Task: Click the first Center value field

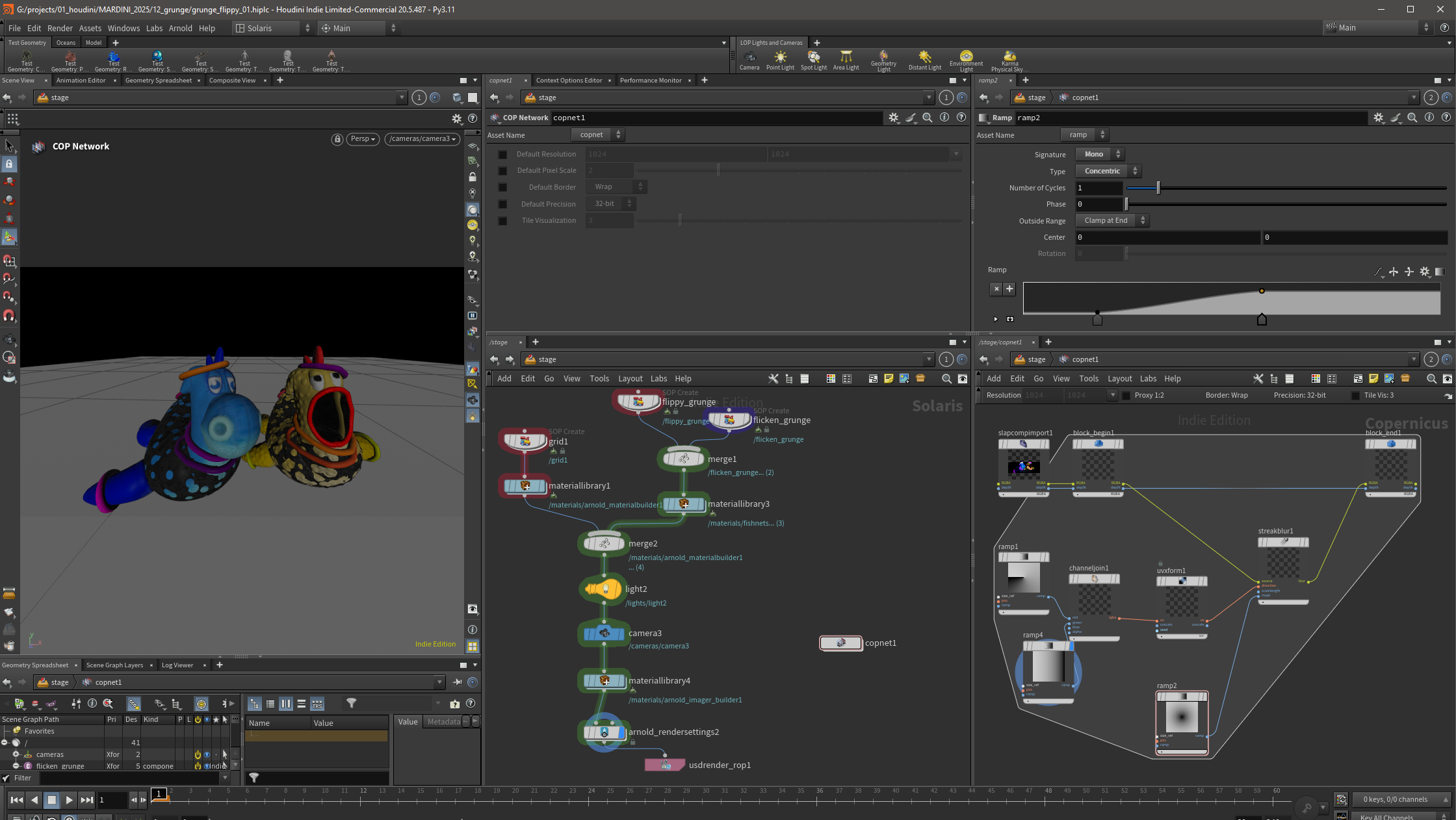Action: pos(1167,237)
